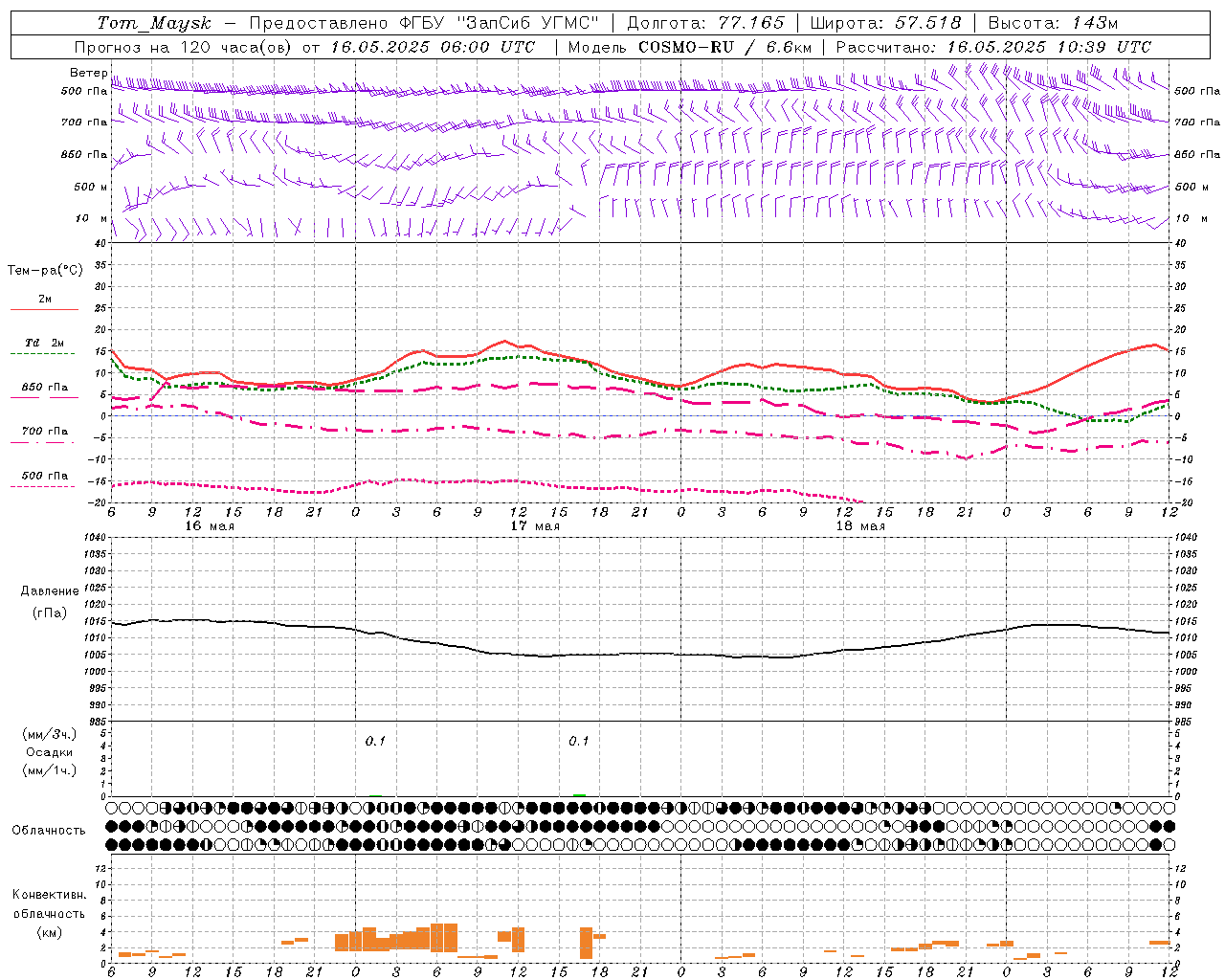Click the Модель COSMO-RU / 6.6км label
Image resolution: width=1225 pixels, height=980 pixels.
(x=690, y=47)
